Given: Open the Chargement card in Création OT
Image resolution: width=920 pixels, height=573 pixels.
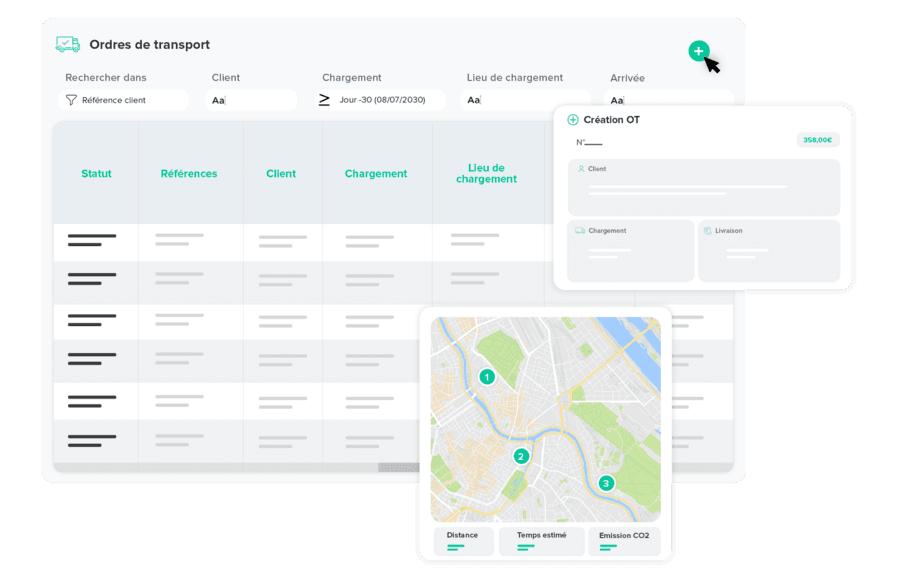Looking at the screenshot, I should click(x=631, y=251).
